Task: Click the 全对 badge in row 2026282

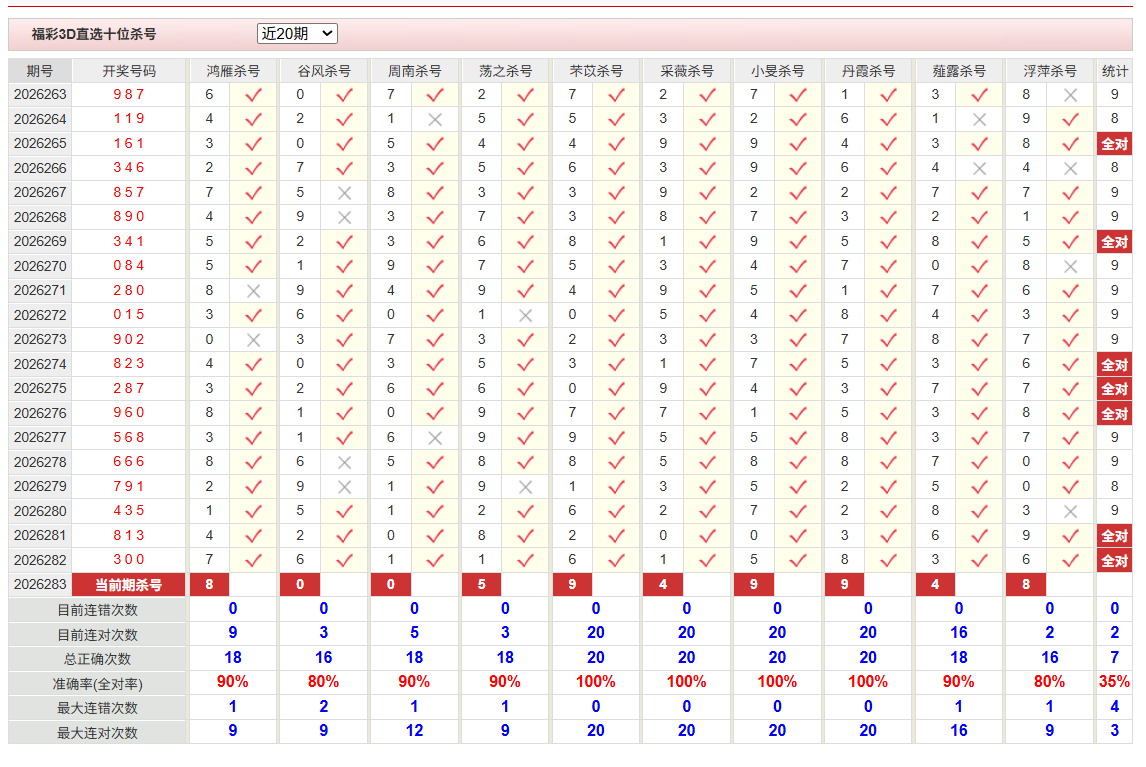Action: [x=1115, y=561]
